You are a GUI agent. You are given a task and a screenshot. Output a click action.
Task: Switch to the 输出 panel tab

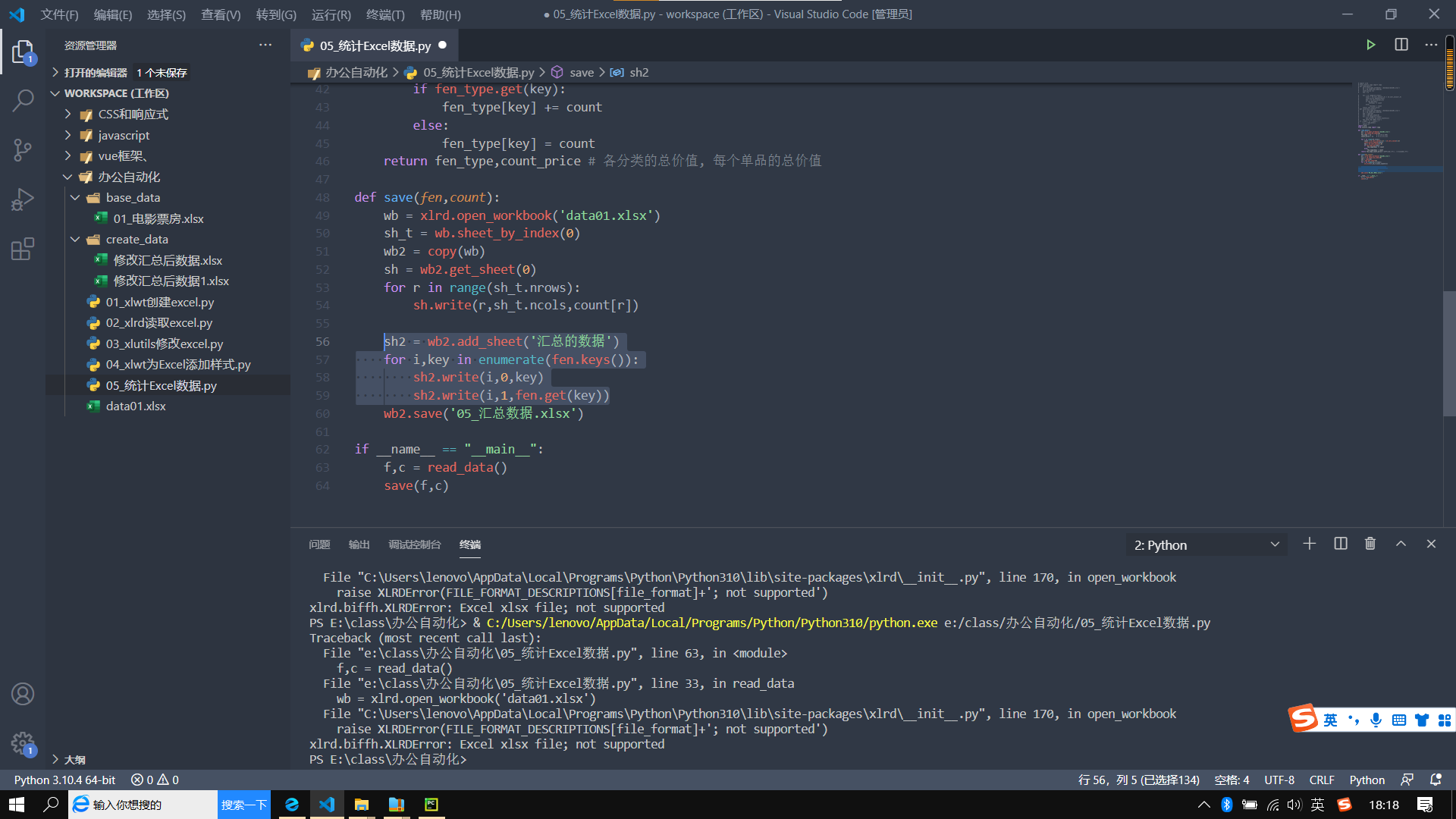pos(359,544)
